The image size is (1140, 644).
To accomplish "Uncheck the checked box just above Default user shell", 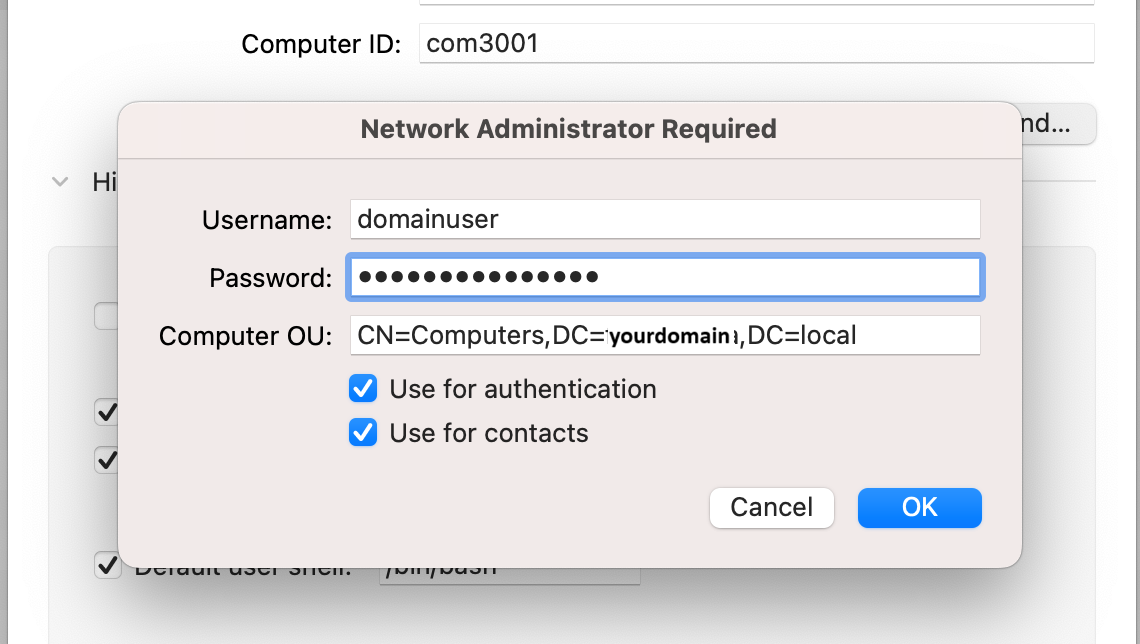I will pos(106,460).
